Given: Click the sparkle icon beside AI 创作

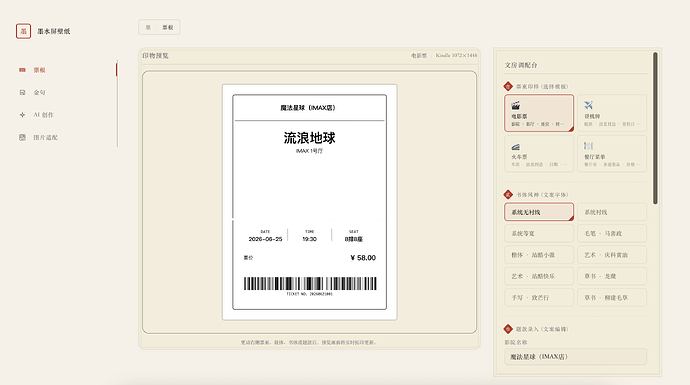Looking at the screenshot, I should coord(22,115).
